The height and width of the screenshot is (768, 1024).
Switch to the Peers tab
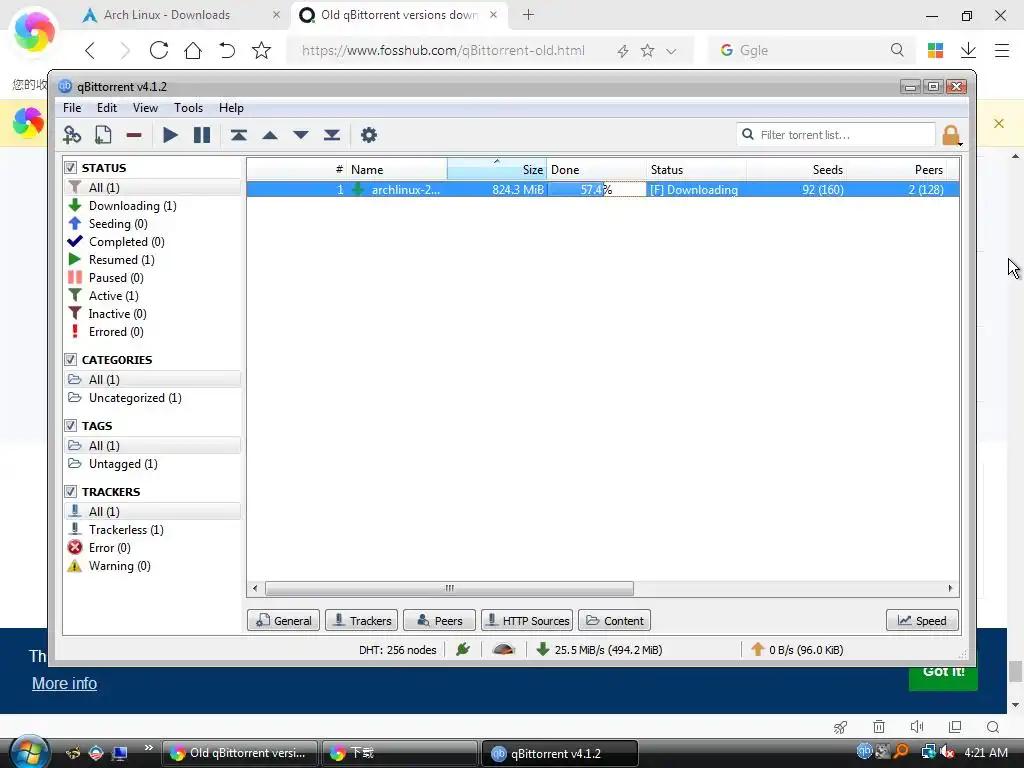[440, 620]
